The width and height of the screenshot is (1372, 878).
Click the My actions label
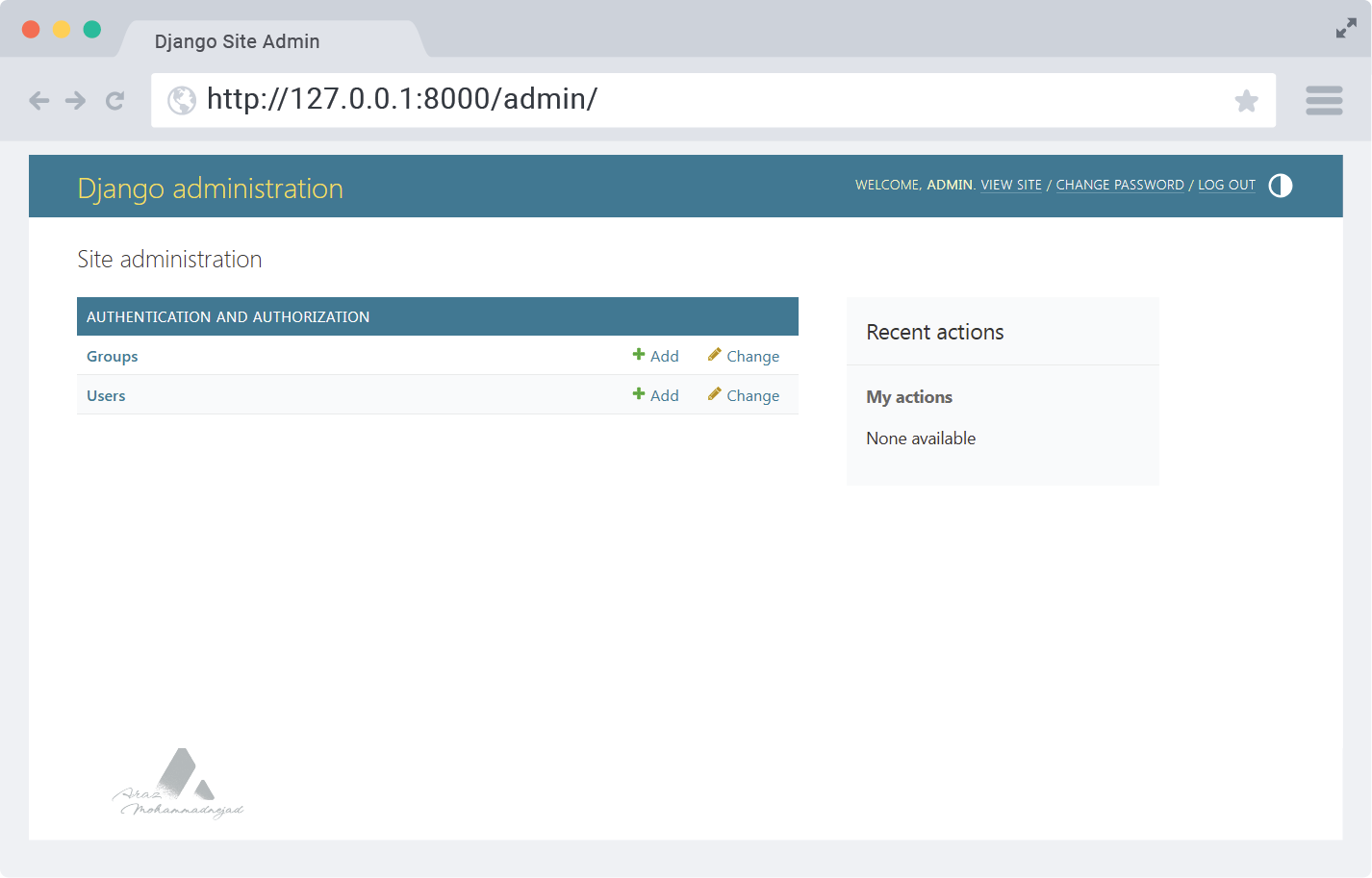[909, 397]
